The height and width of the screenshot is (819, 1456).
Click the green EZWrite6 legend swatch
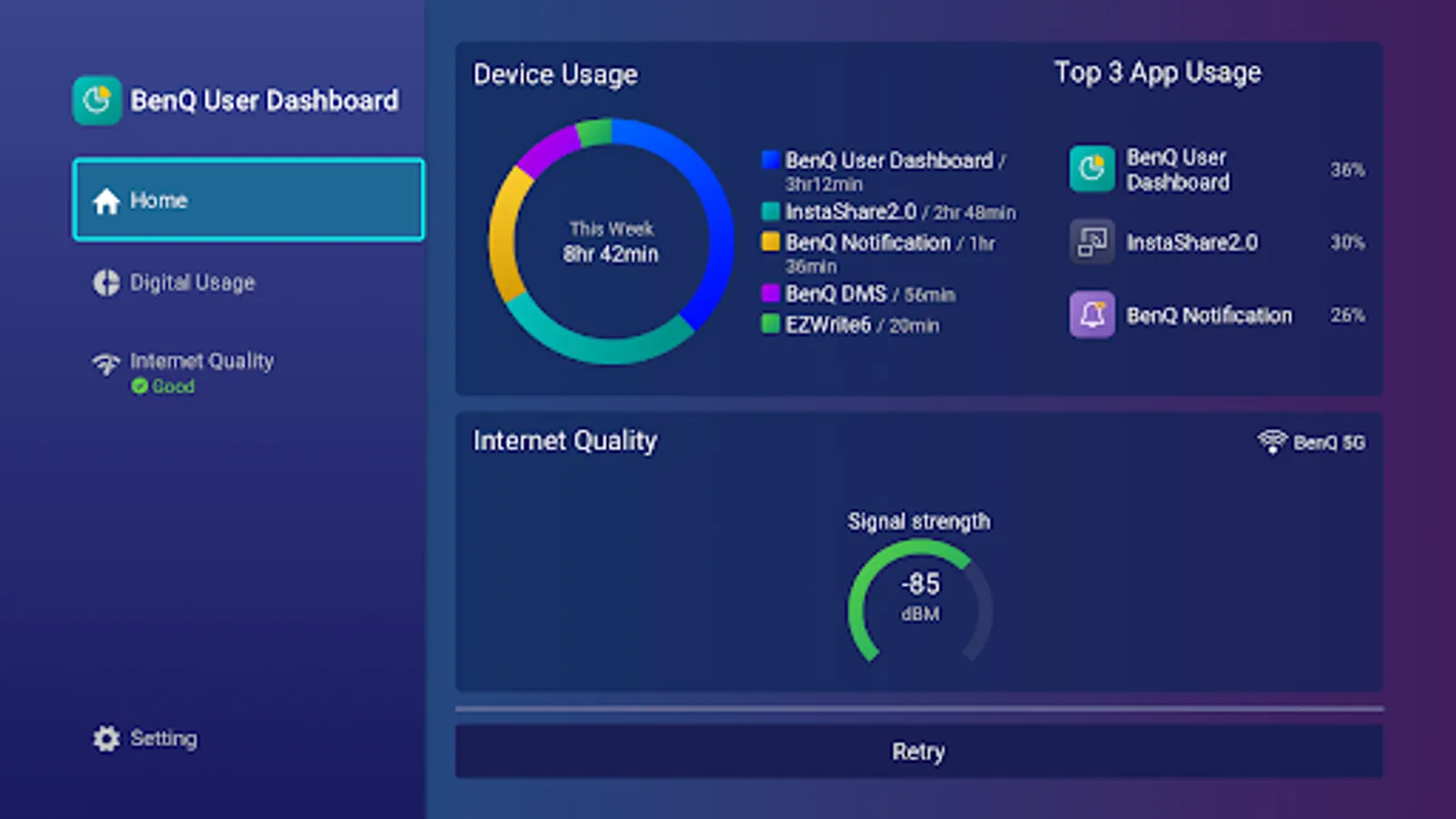[x=771, y=324]
